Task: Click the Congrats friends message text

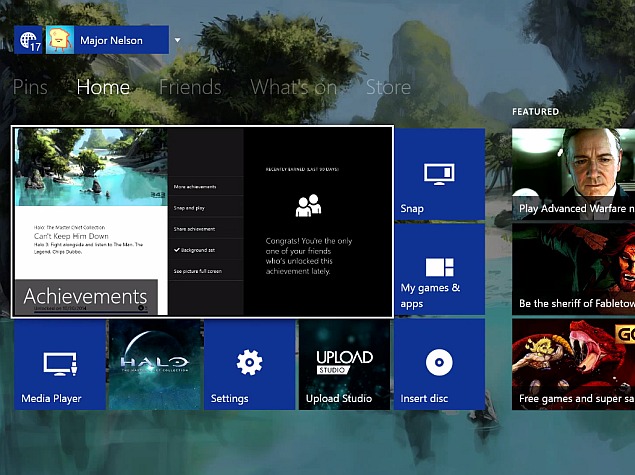Action: pos(309,256)
